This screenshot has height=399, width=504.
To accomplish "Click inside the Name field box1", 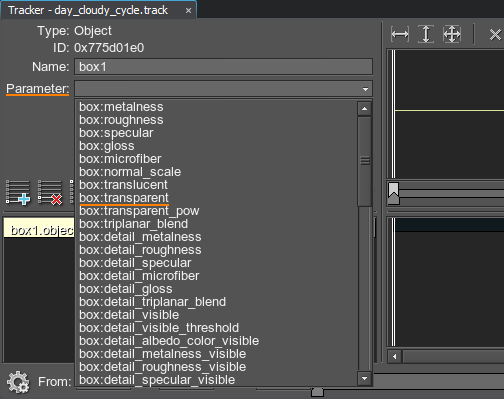I will click(223, 67).
